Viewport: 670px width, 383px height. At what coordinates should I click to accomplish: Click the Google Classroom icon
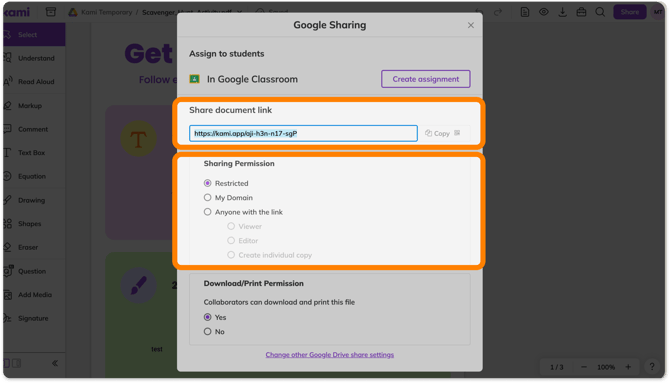[x=194, y=79]
